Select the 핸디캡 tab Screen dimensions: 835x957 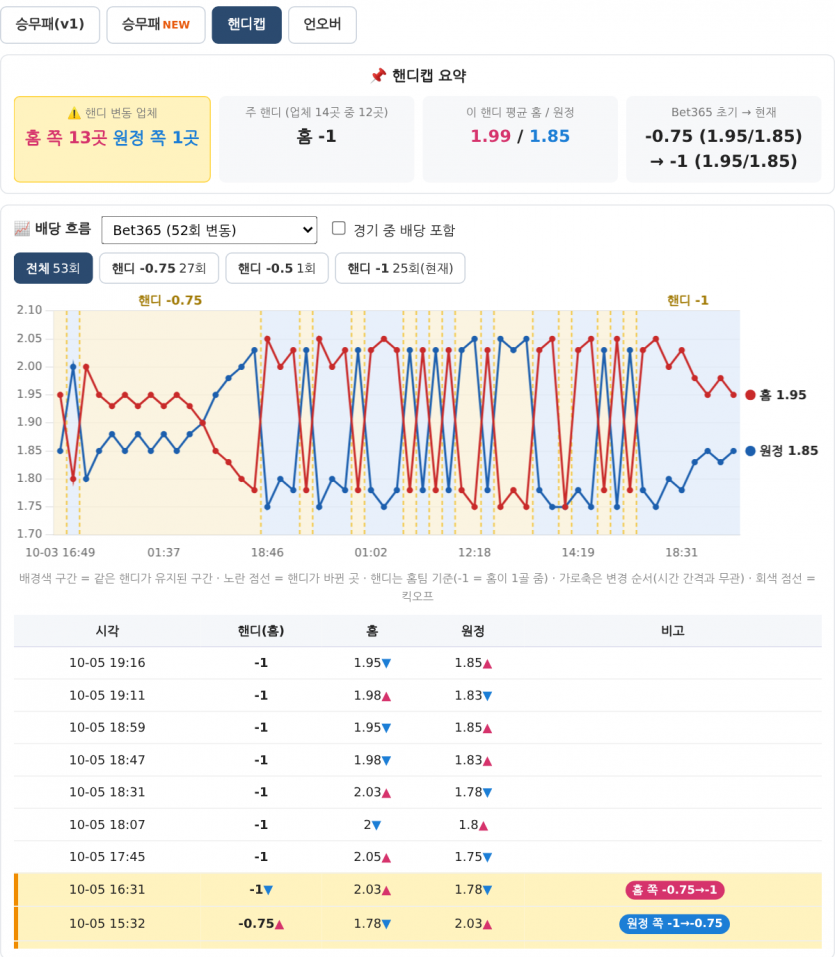point(247,25)
